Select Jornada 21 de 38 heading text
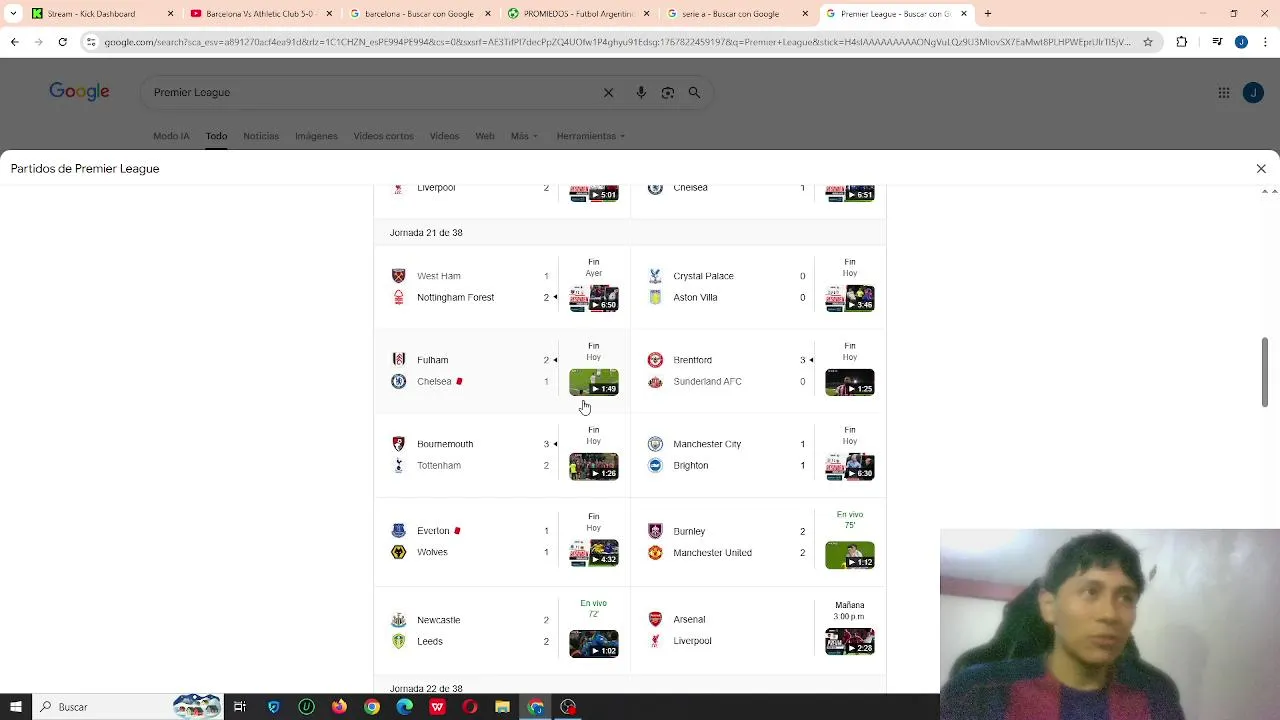 pos(426,233)
